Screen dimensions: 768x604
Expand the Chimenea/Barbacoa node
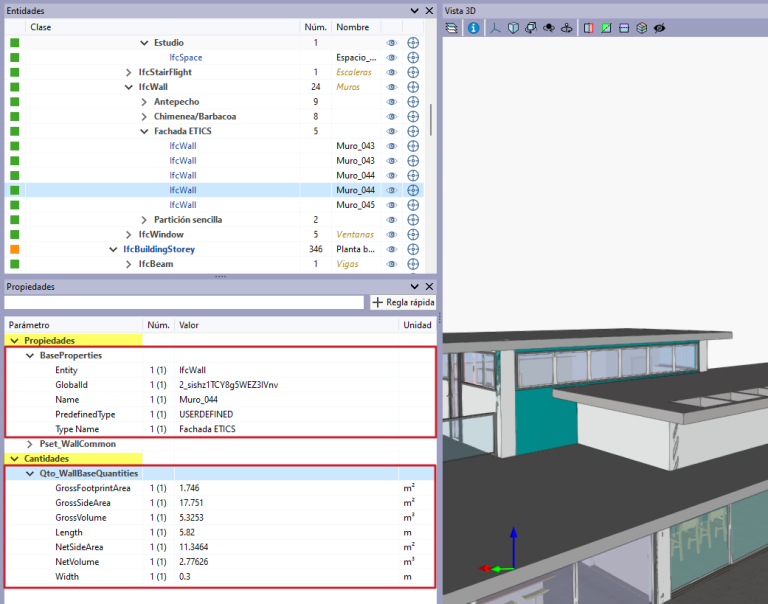click(144, 116)
